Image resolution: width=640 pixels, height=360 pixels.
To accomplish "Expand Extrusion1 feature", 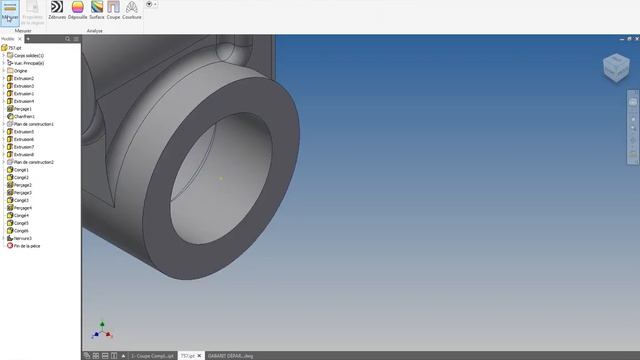I will [x=4, y=93].
